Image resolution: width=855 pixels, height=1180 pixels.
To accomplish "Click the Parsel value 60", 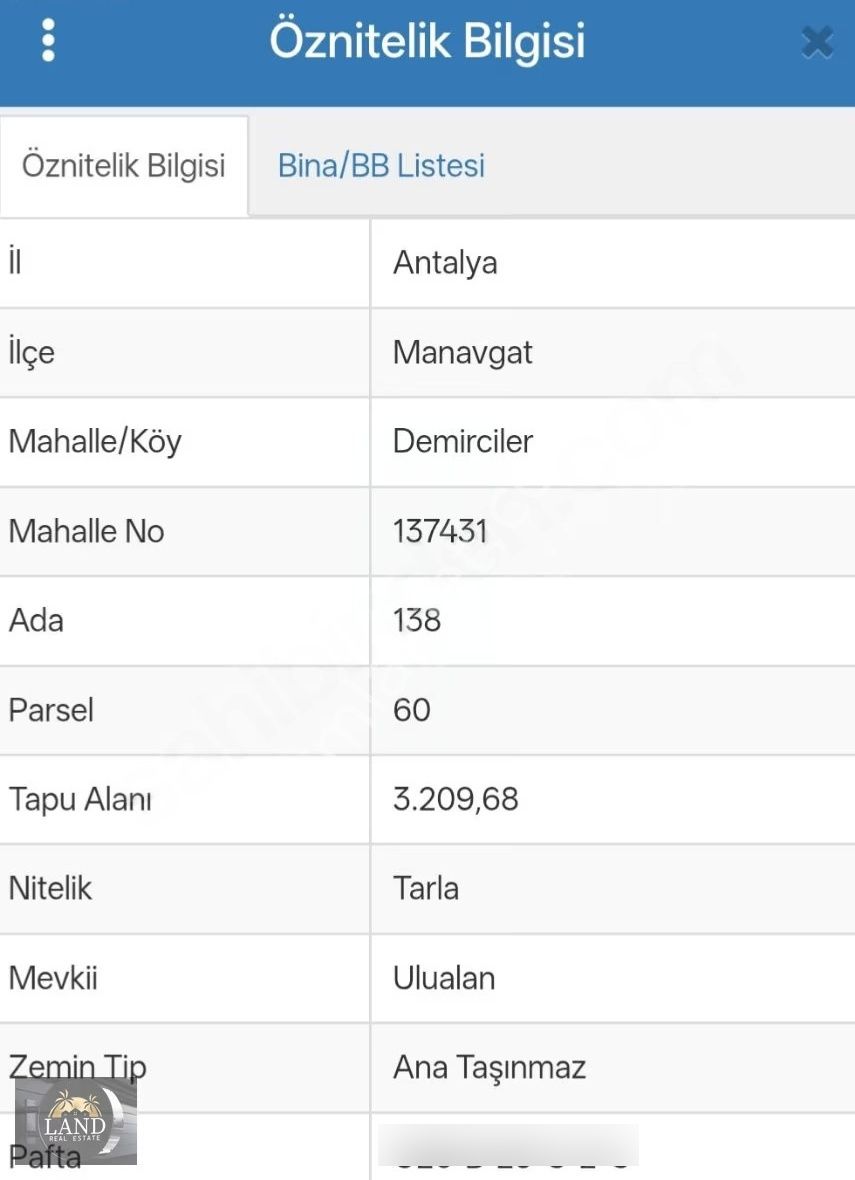I will click(x=413, y=710).
